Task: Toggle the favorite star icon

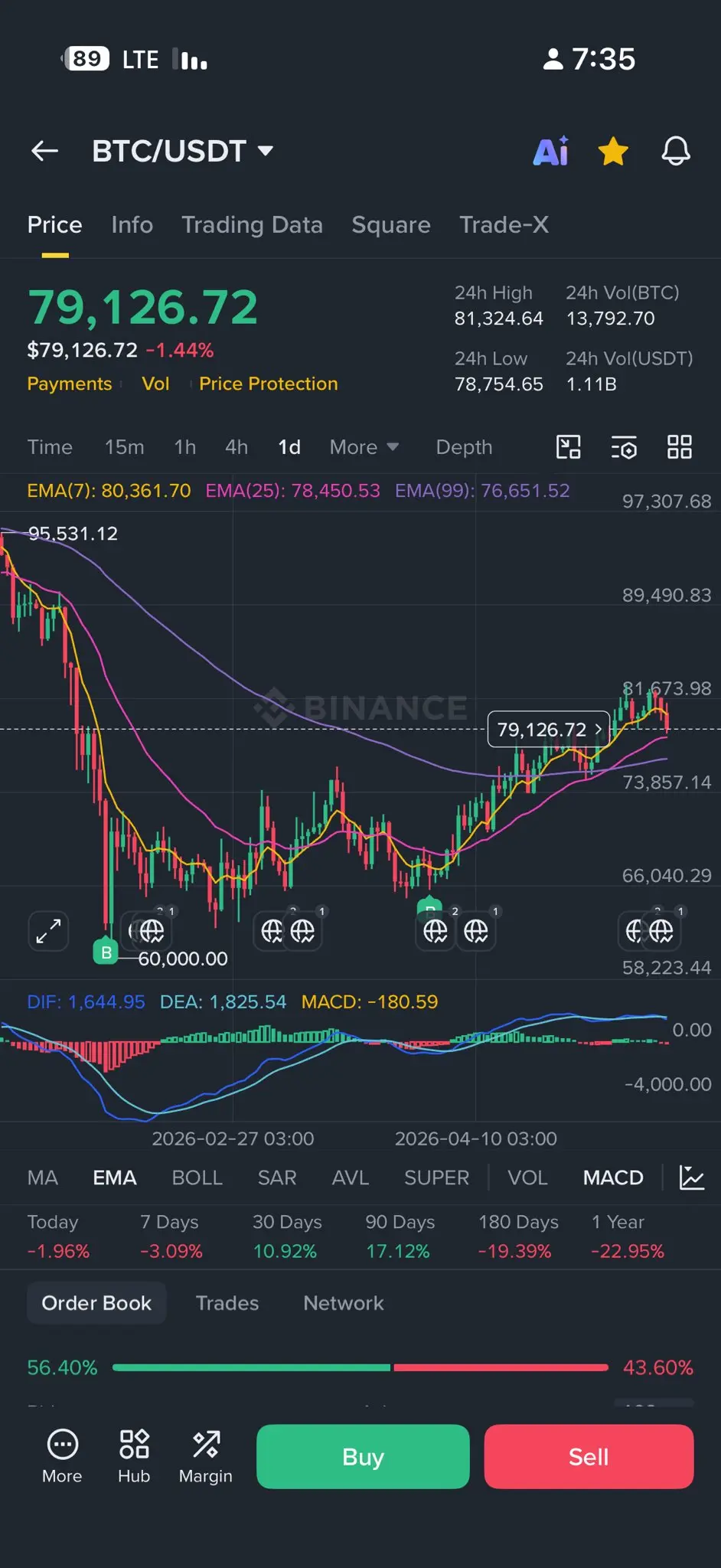Action: click(x=613, y=151)
